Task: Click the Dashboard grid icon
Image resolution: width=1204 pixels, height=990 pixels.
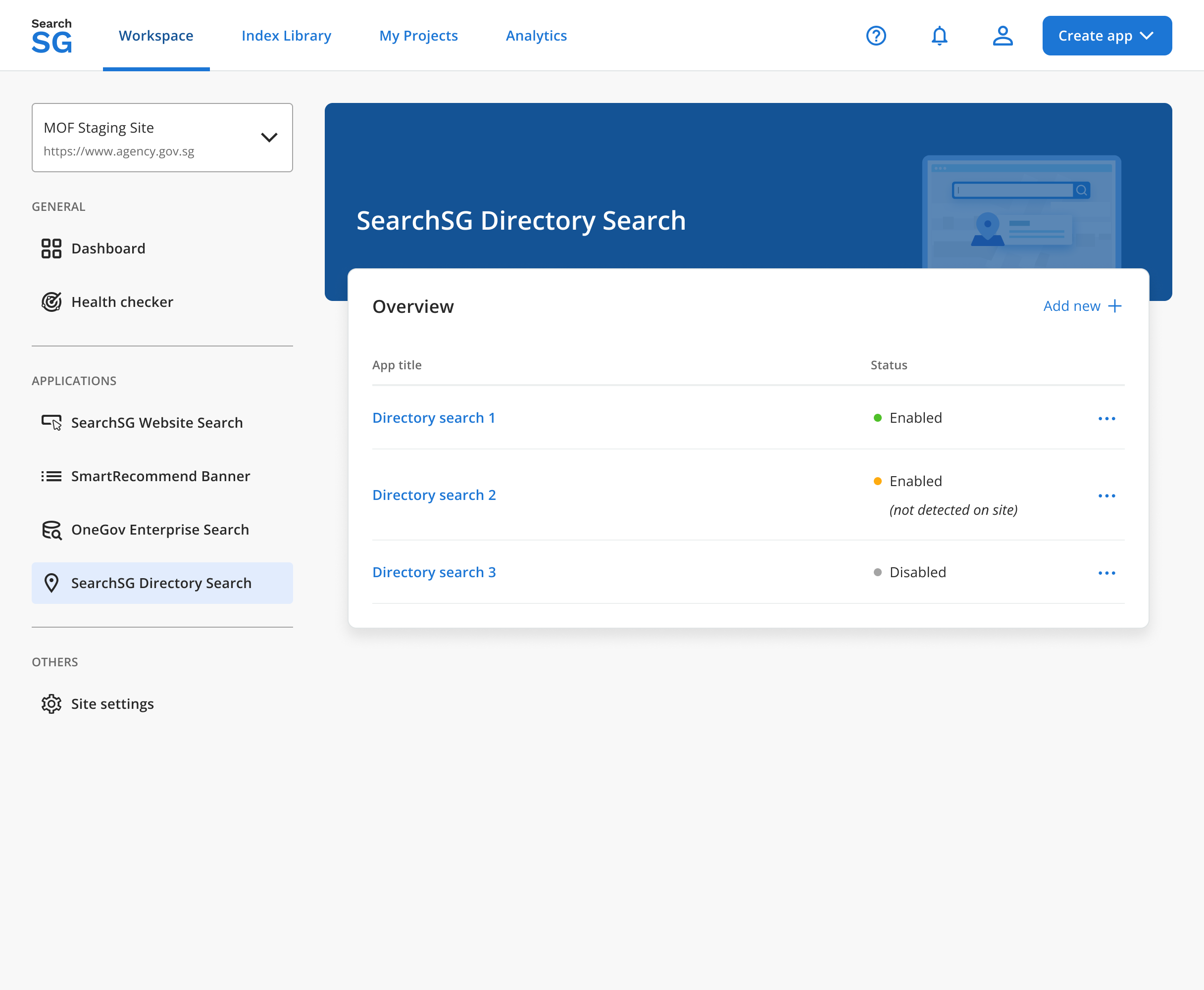Action: (51, 248)
